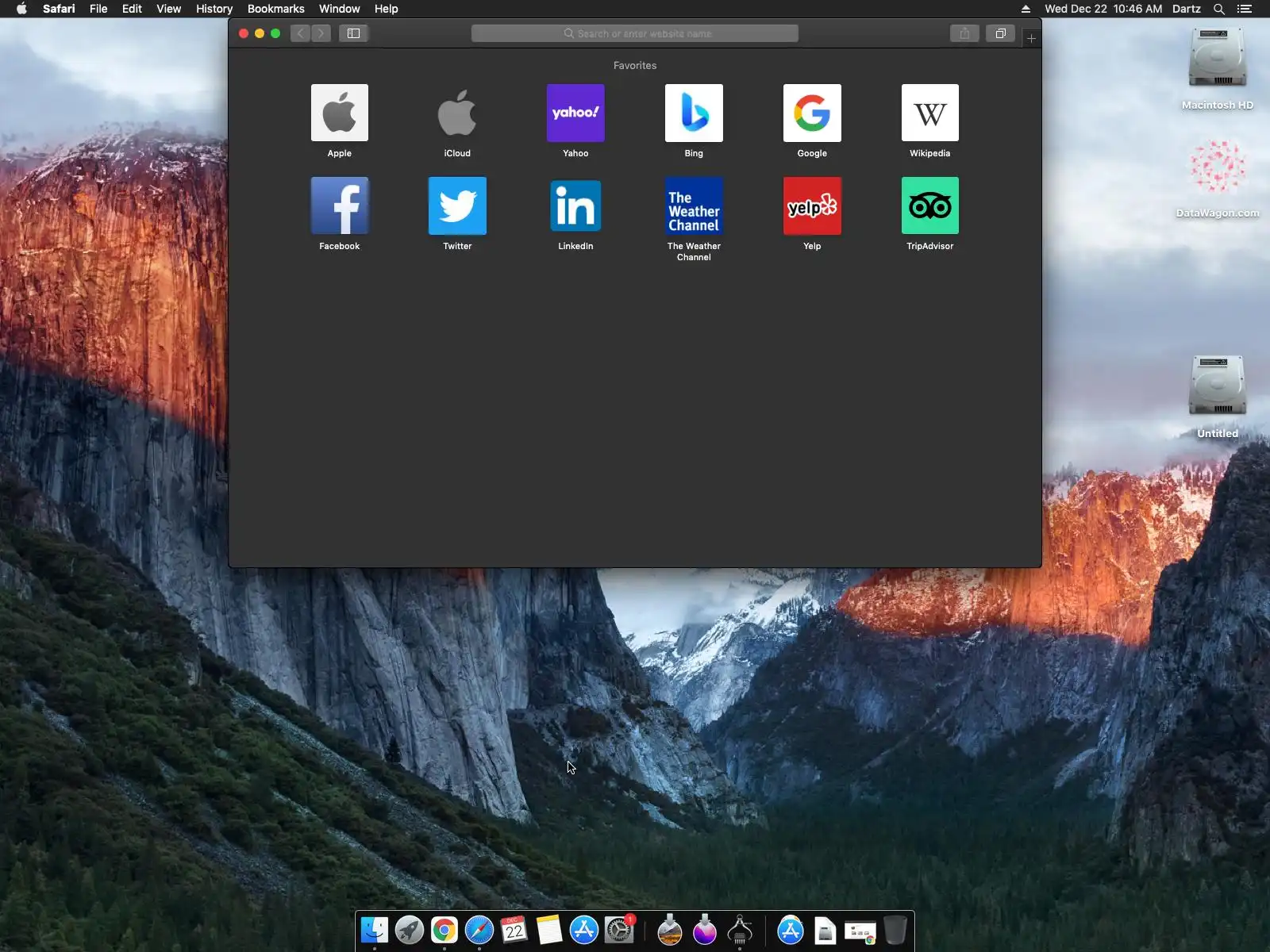Click the date and time in menu bar
This screenshot has width=1270, height=952.
[x=1103, y=9]
